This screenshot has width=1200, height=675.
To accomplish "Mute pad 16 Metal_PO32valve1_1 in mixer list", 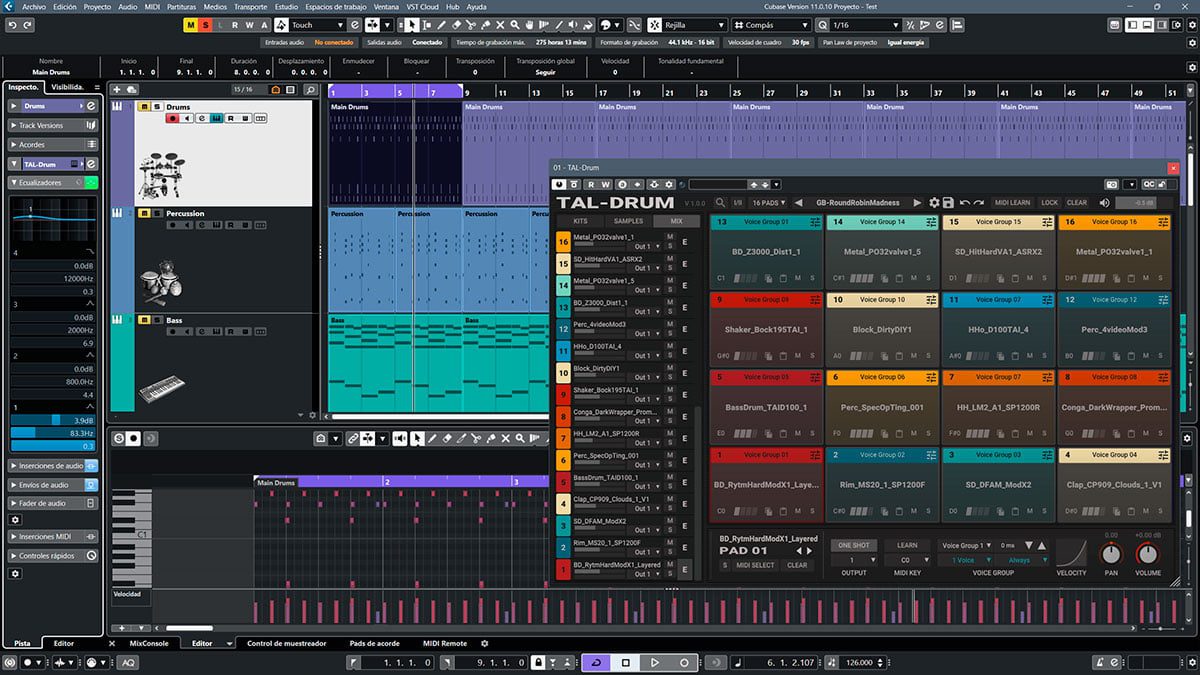I will tap(670, 237).
